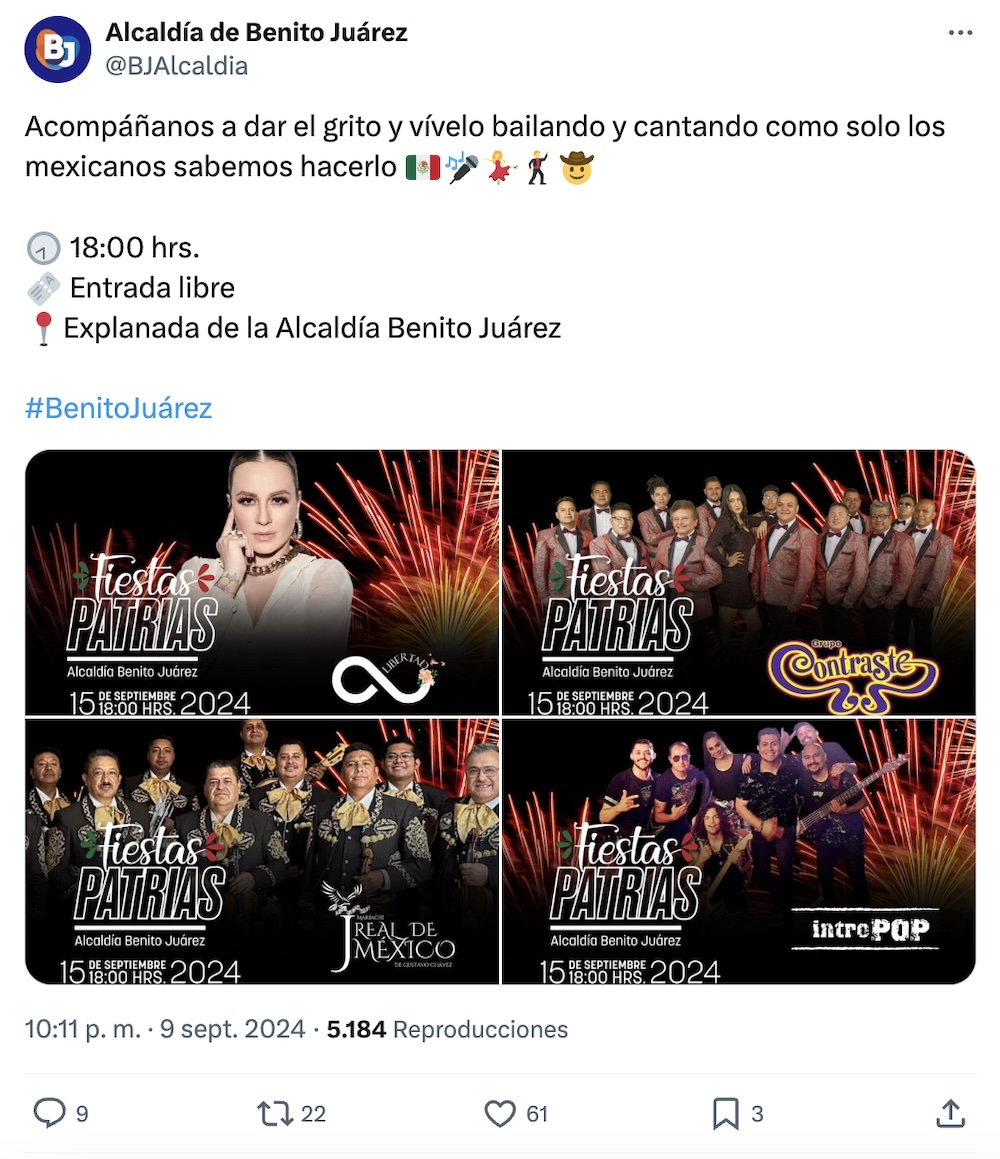1000x1159 pixels.
Task: Click the reply count number 9
Action: 82,1114
